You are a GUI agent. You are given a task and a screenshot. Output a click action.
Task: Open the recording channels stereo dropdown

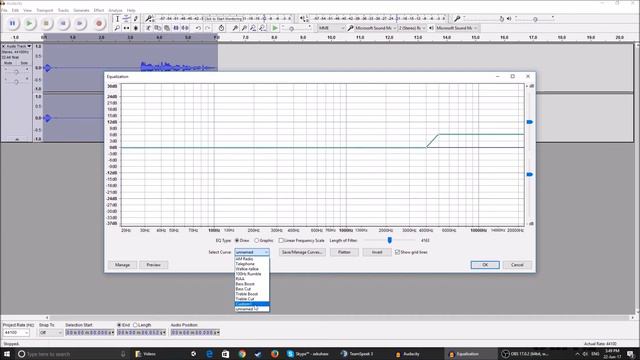[412, 28]
